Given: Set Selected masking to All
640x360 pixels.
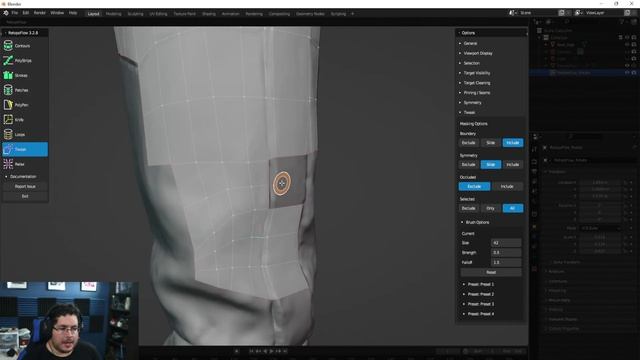Looking at the screenshot, I should [513, 208].
